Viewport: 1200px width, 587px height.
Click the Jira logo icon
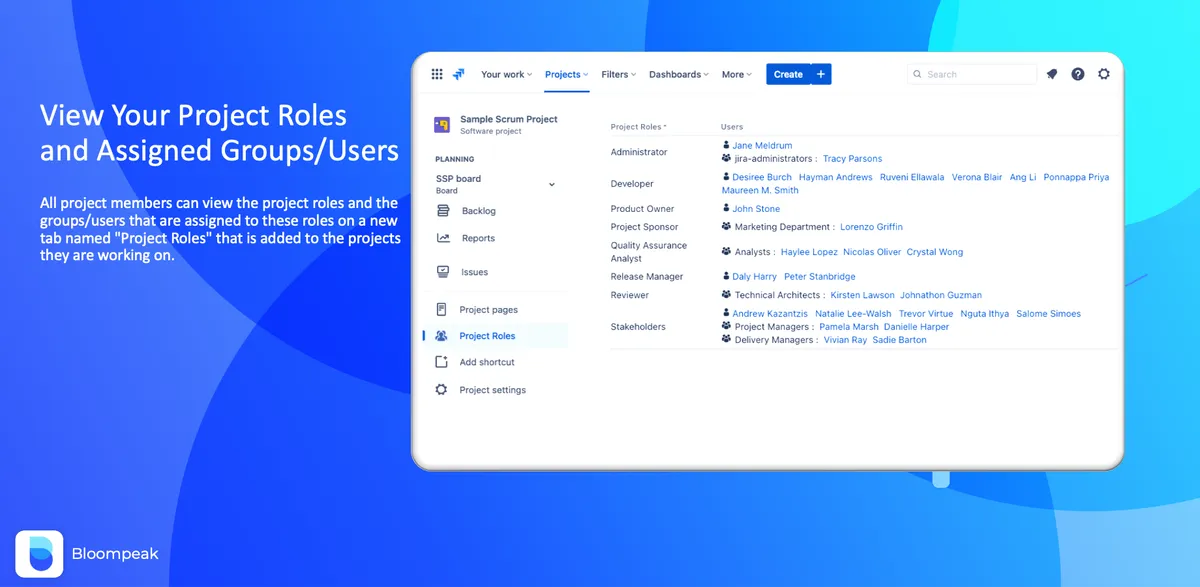(459, 74)
